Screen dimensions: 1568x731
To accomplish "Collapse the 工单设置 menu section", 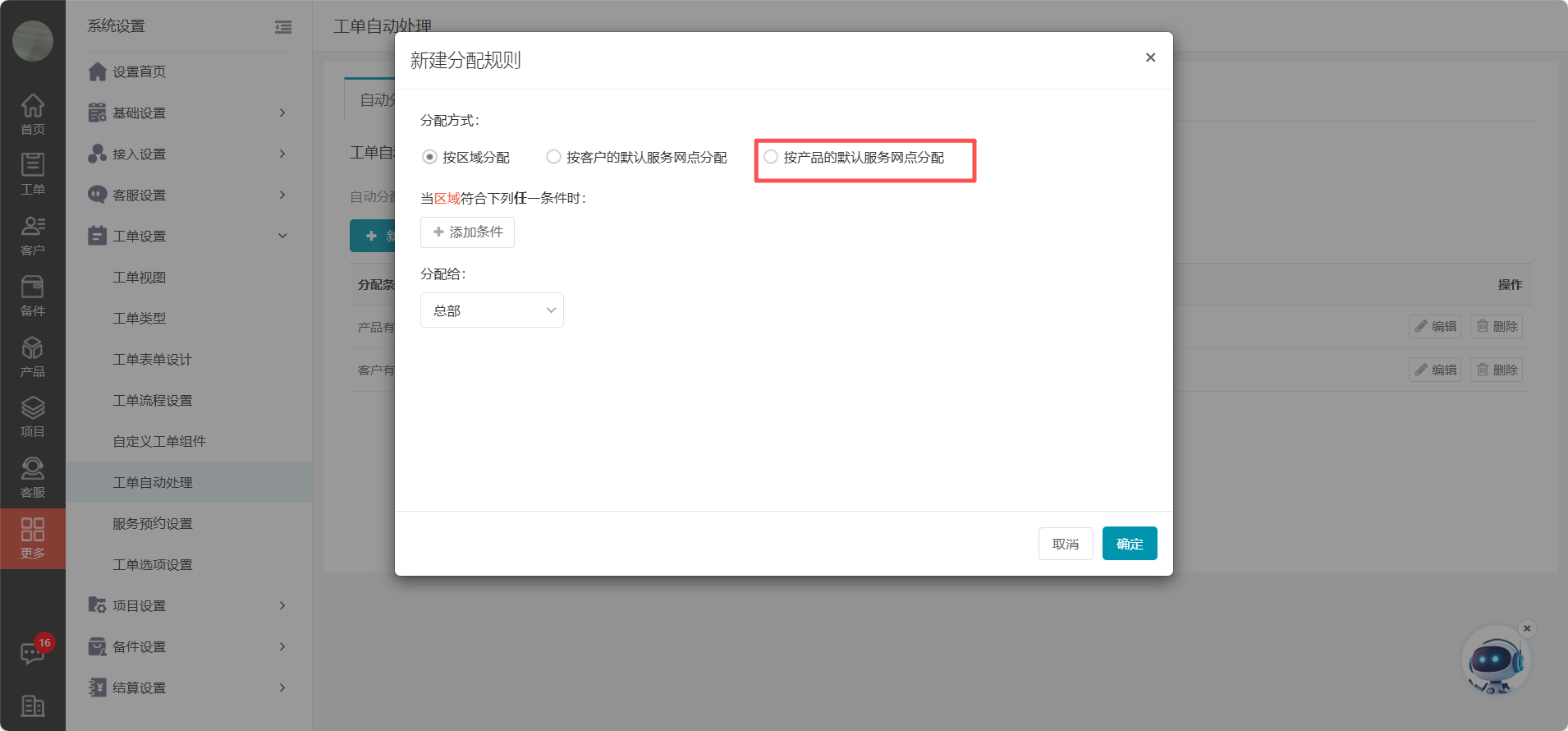I will [188, 236].
